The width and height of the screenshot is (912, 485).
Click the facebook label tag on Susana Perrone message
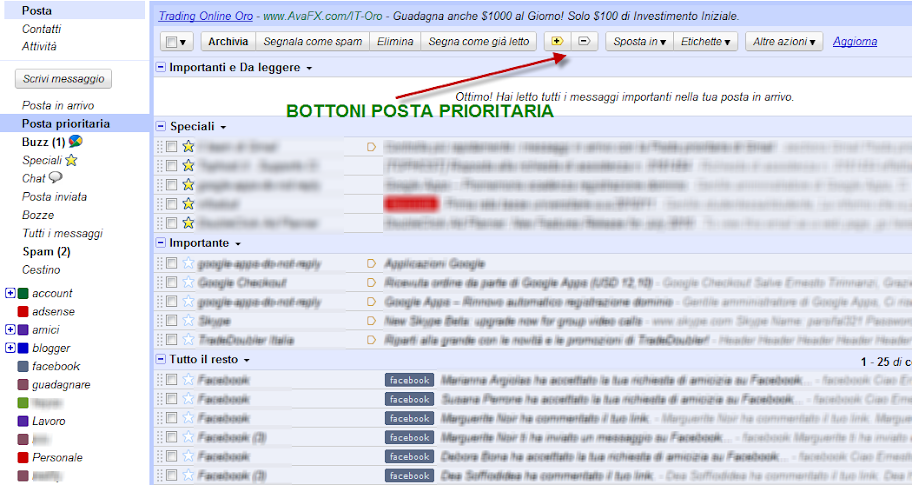[409, 400]
